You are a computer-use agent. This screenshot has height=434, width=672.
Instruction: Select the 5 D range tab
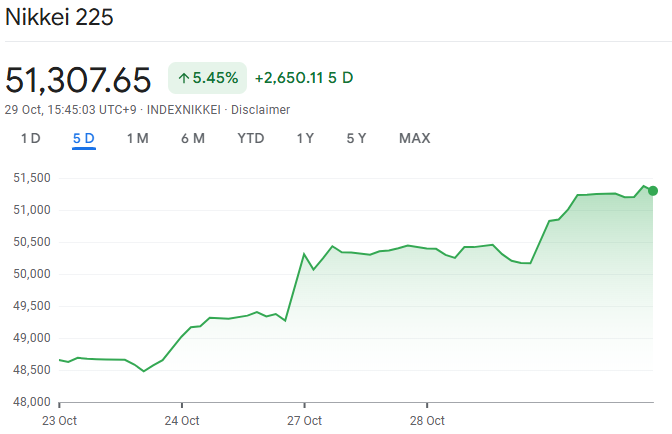(83, 138)
